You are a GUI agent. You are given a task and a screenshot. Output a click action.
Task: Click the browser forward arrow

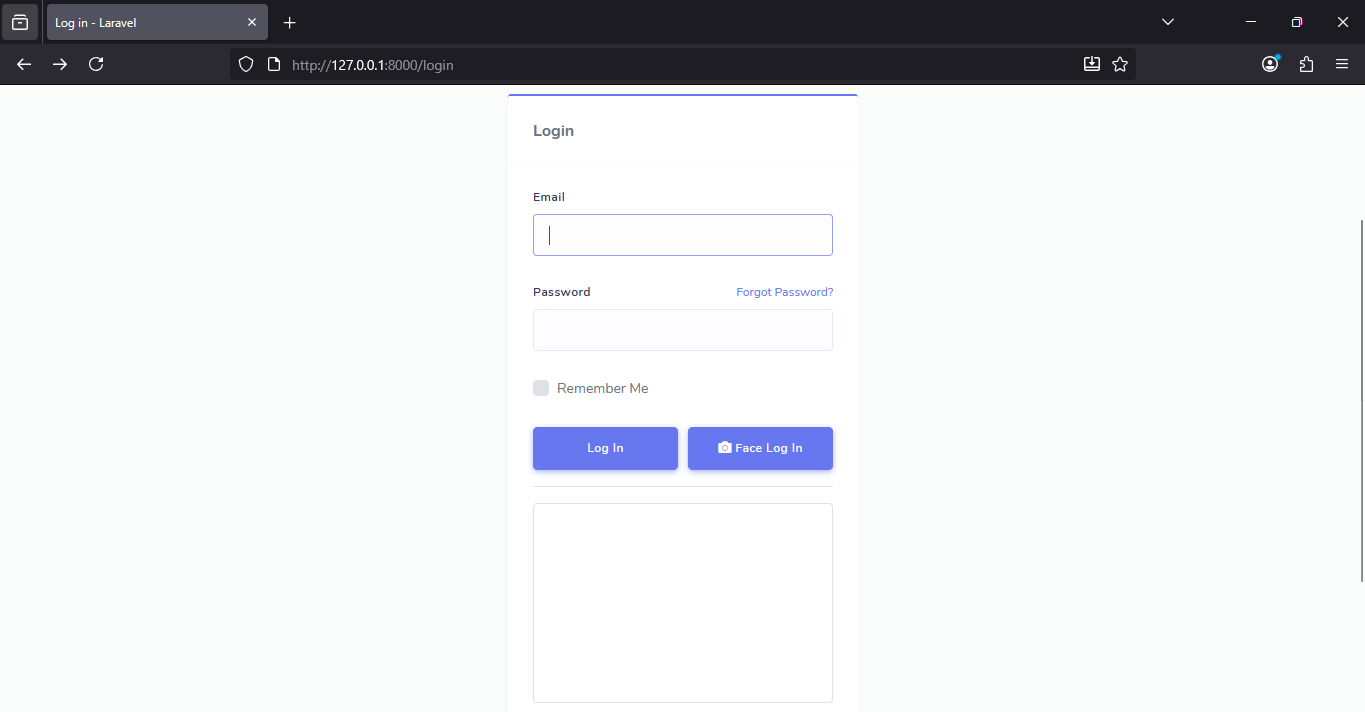pyautogui.click(x=60, y=64)
